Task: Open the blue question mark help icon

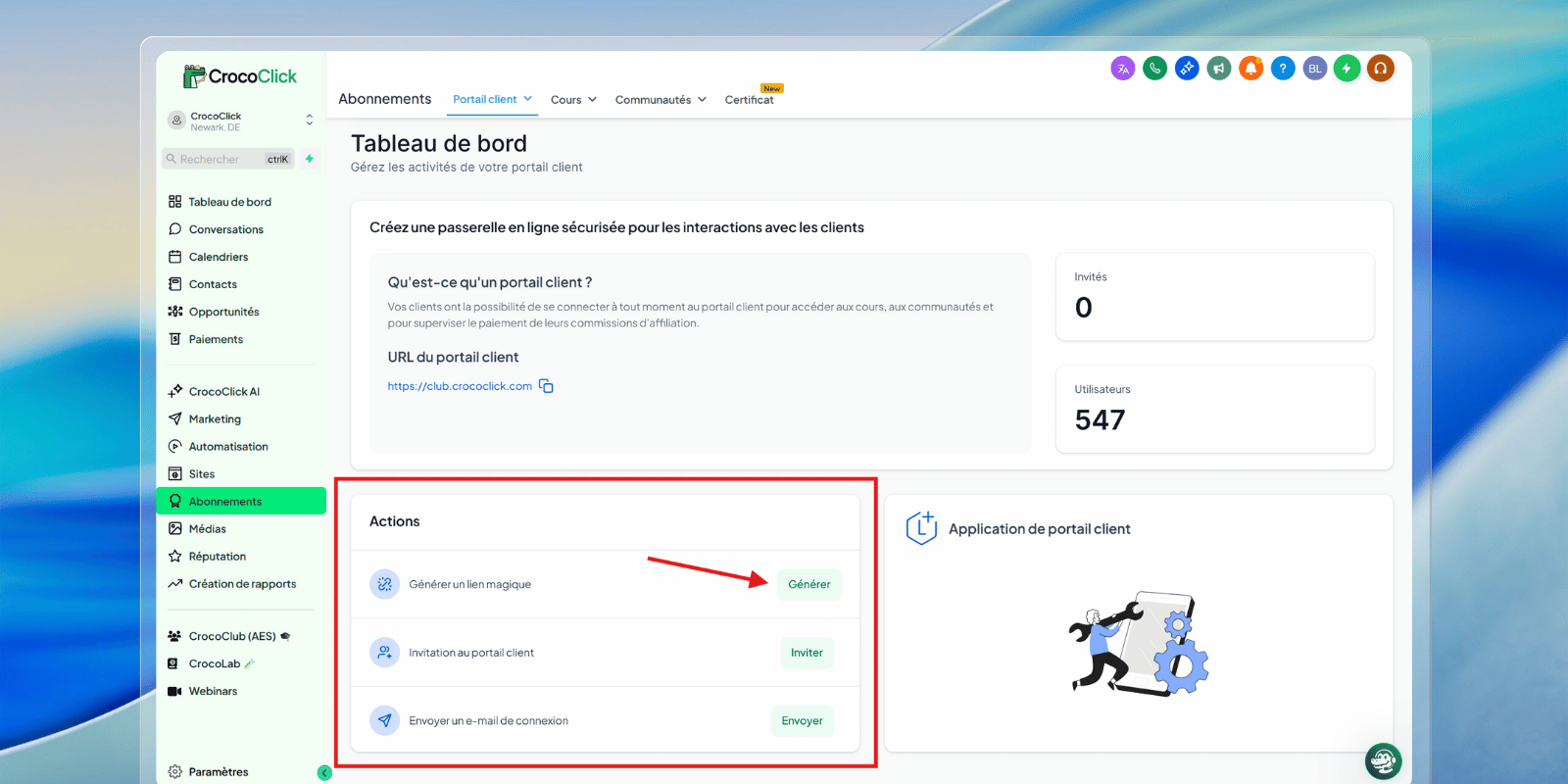Action: click(x=1283, y=69)
